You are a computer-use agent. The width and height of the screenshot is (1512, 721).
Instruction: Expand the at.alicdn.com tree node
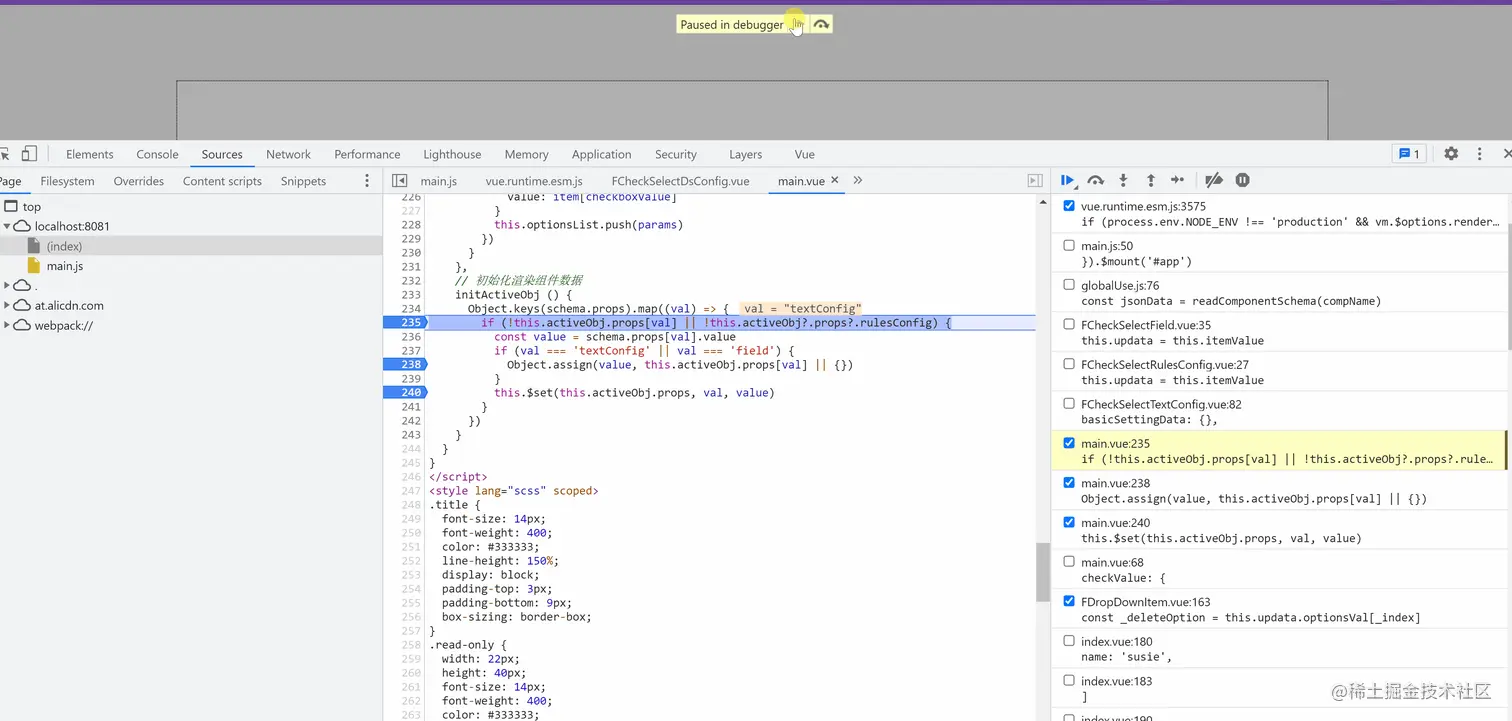click(8, 305)
